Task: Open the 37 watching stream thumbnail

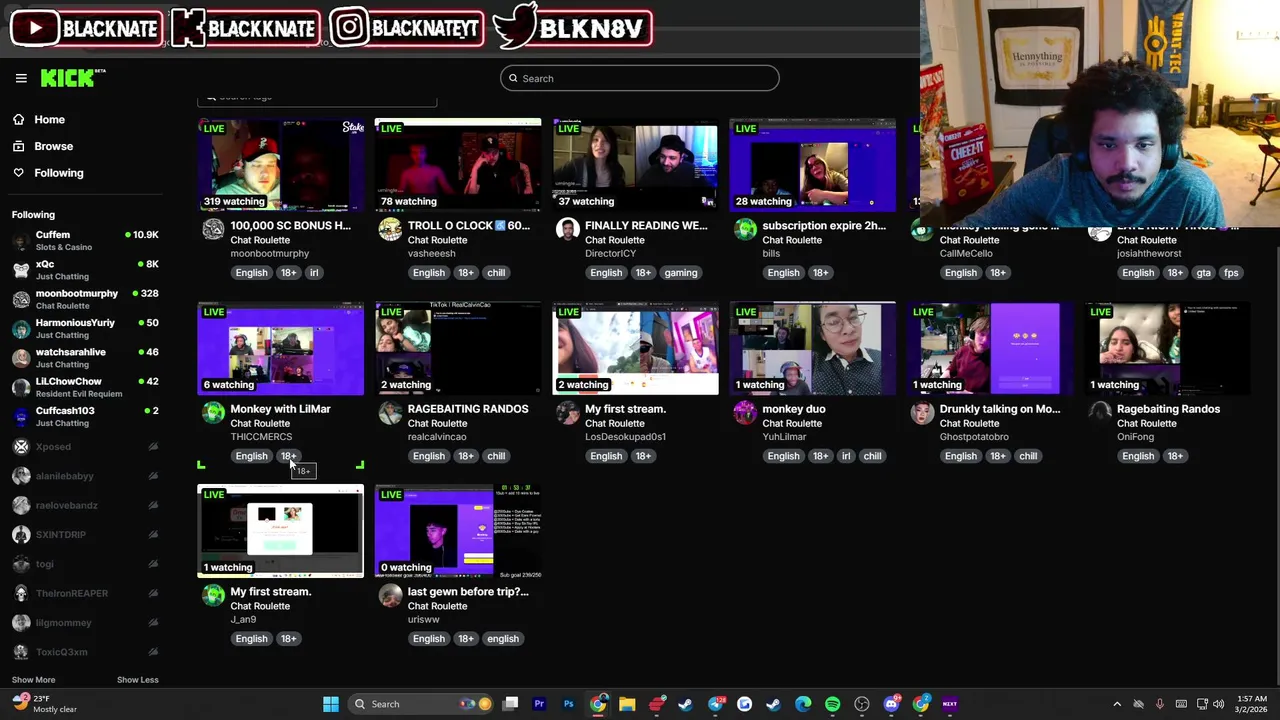Action: point(635,165)
